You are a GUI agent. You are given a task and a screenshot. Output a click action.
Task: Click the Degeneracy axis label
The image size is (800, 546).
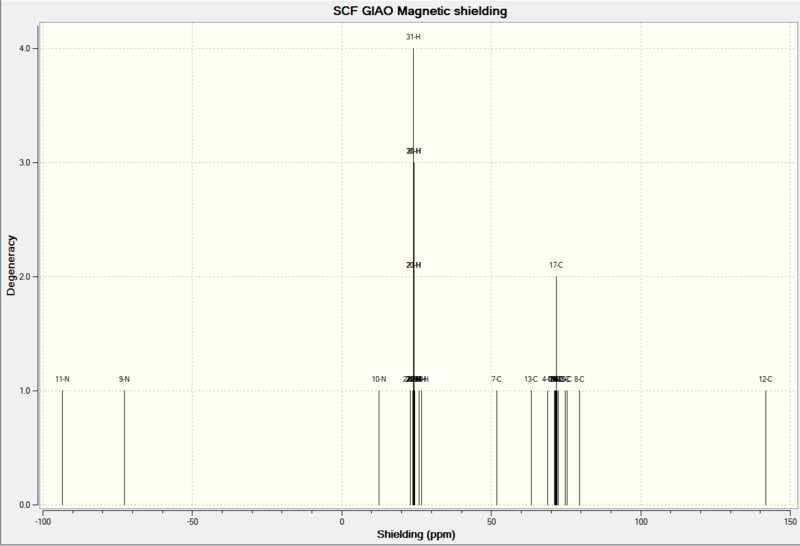(11, 265)
